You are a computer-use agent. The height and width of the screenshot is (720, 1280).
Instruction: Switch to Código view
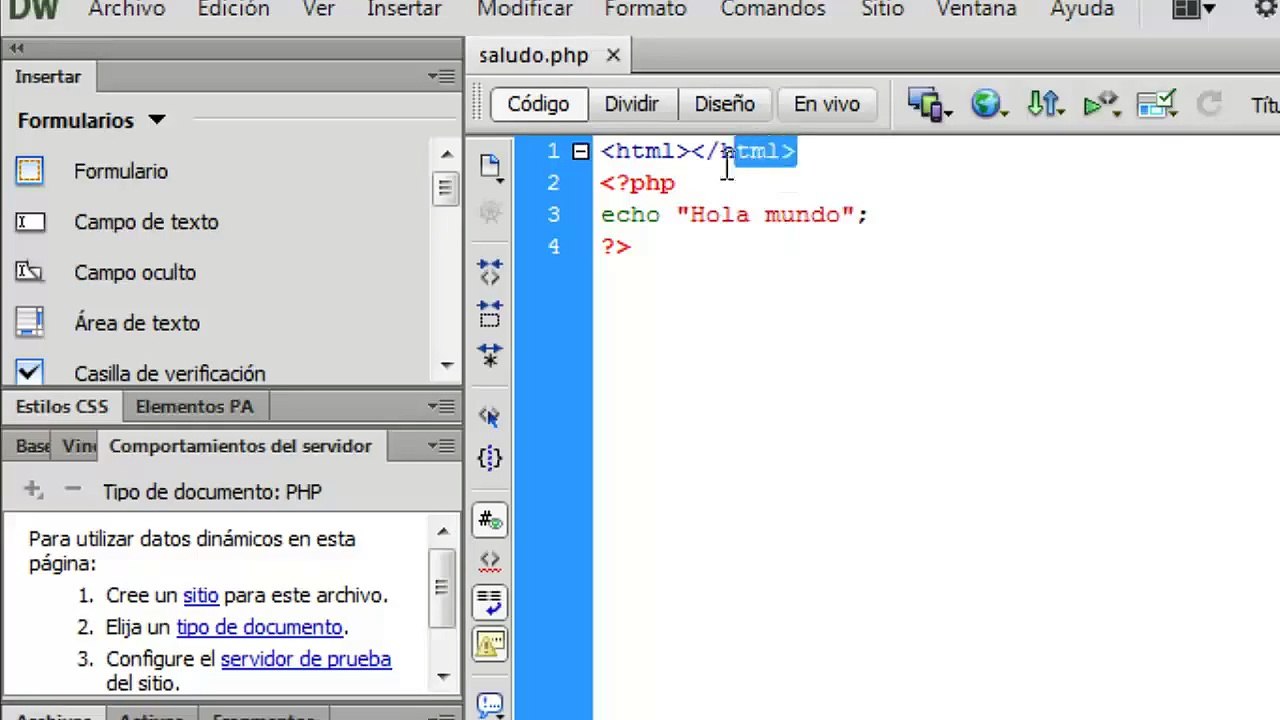click(x=538, y=104)
